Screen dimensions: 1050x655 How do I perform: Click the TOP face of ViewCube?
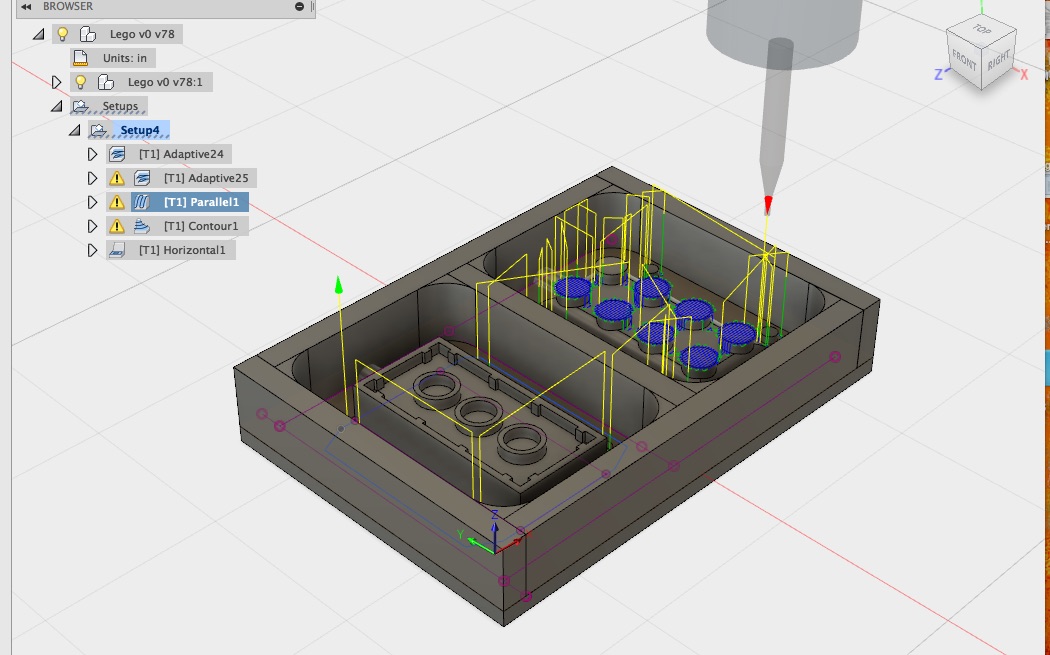click(x=982, y=30)
